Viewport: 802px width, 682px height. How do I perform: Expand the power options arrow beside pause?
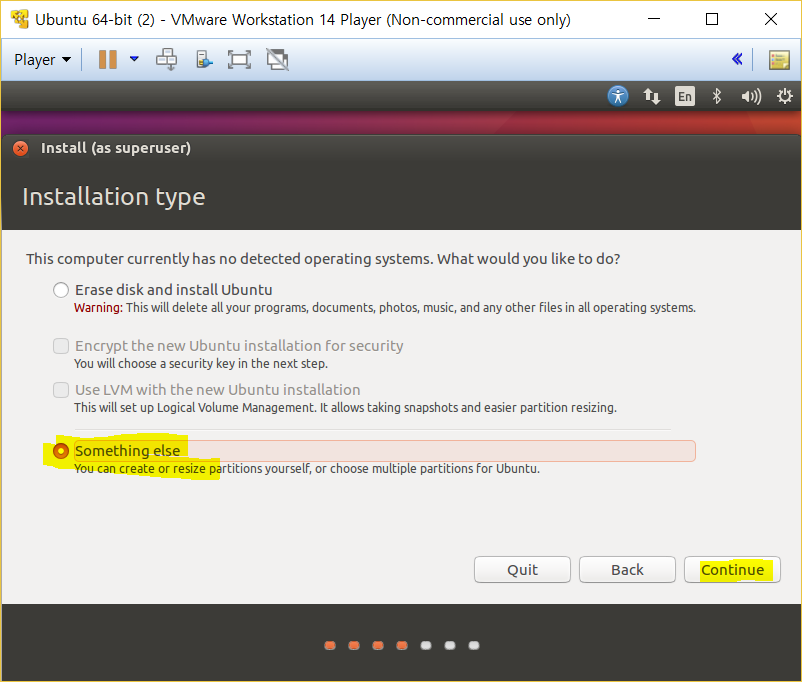pyautogui.click(x=134, y=59)
